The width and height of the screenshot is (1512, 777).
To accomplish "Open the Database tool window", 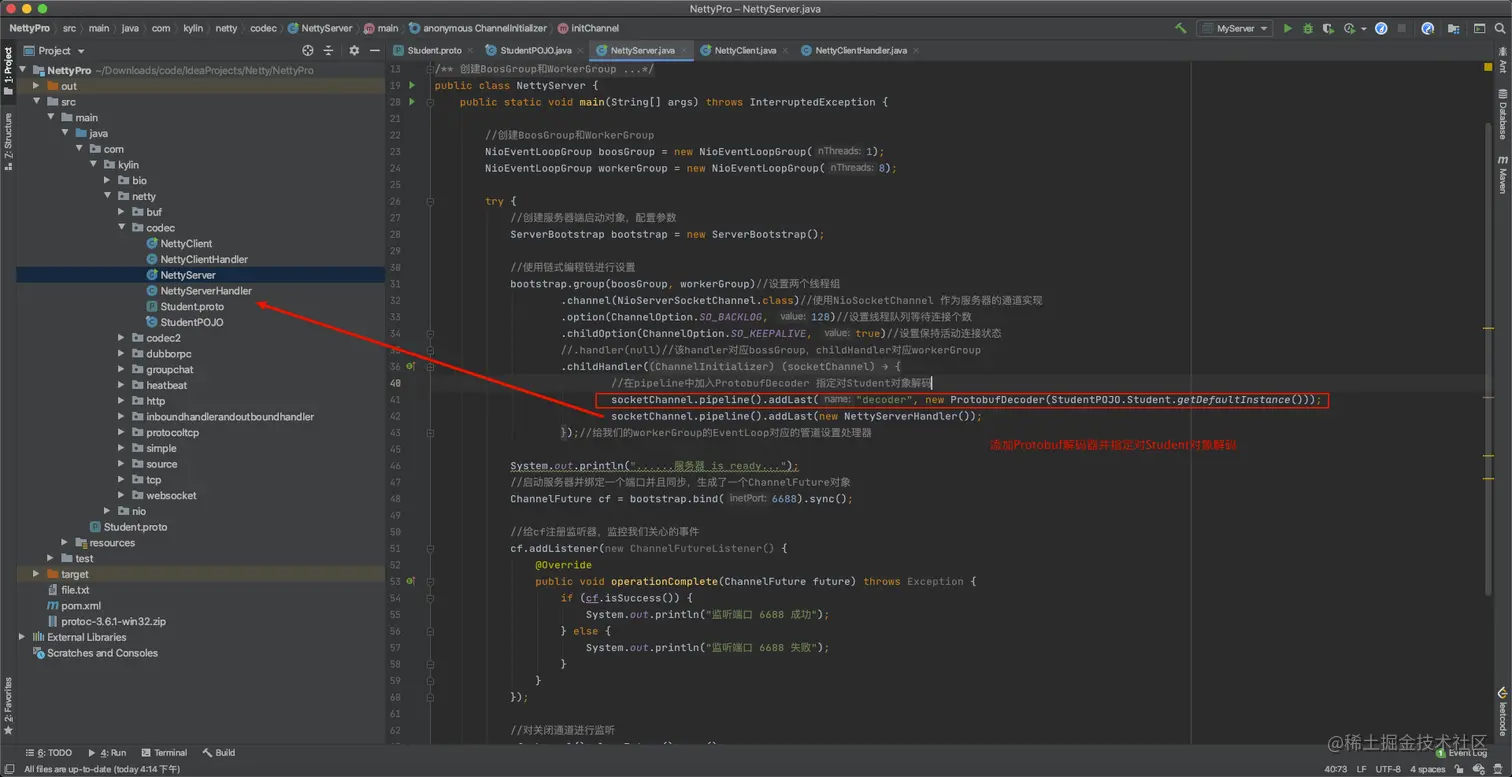I will click(1502, 113).
